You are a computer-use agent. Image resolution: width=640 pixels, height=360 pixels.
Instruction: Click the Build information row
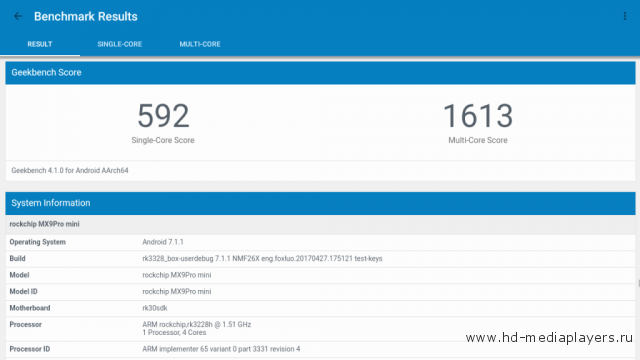click(320, 259)
